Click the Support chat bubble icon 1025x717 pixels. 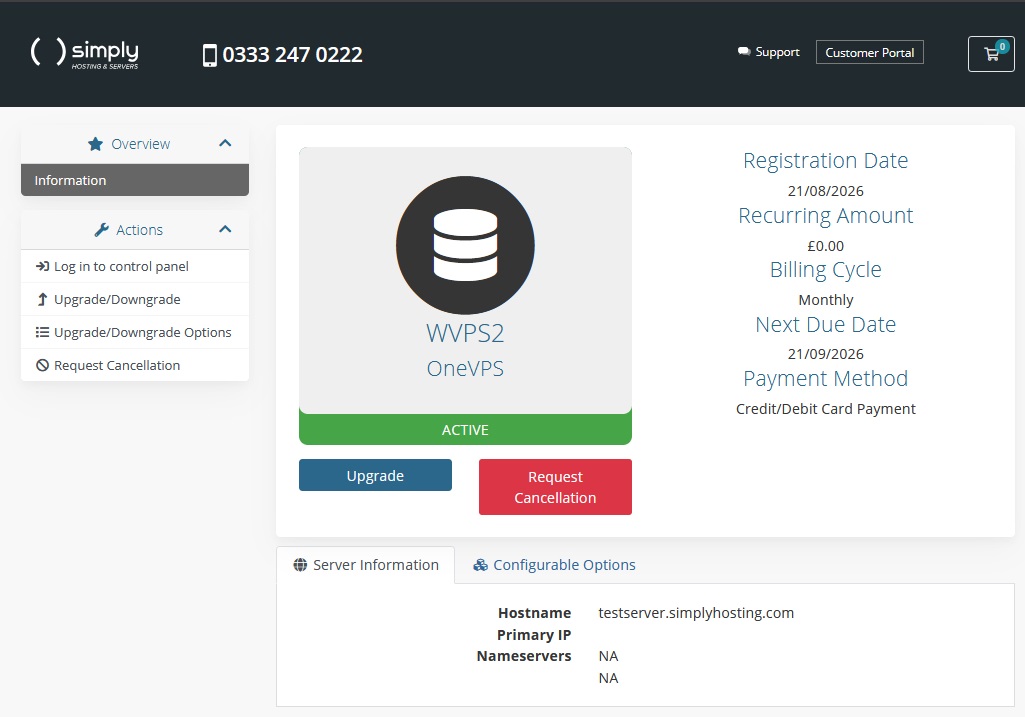[x=744, y=52]
